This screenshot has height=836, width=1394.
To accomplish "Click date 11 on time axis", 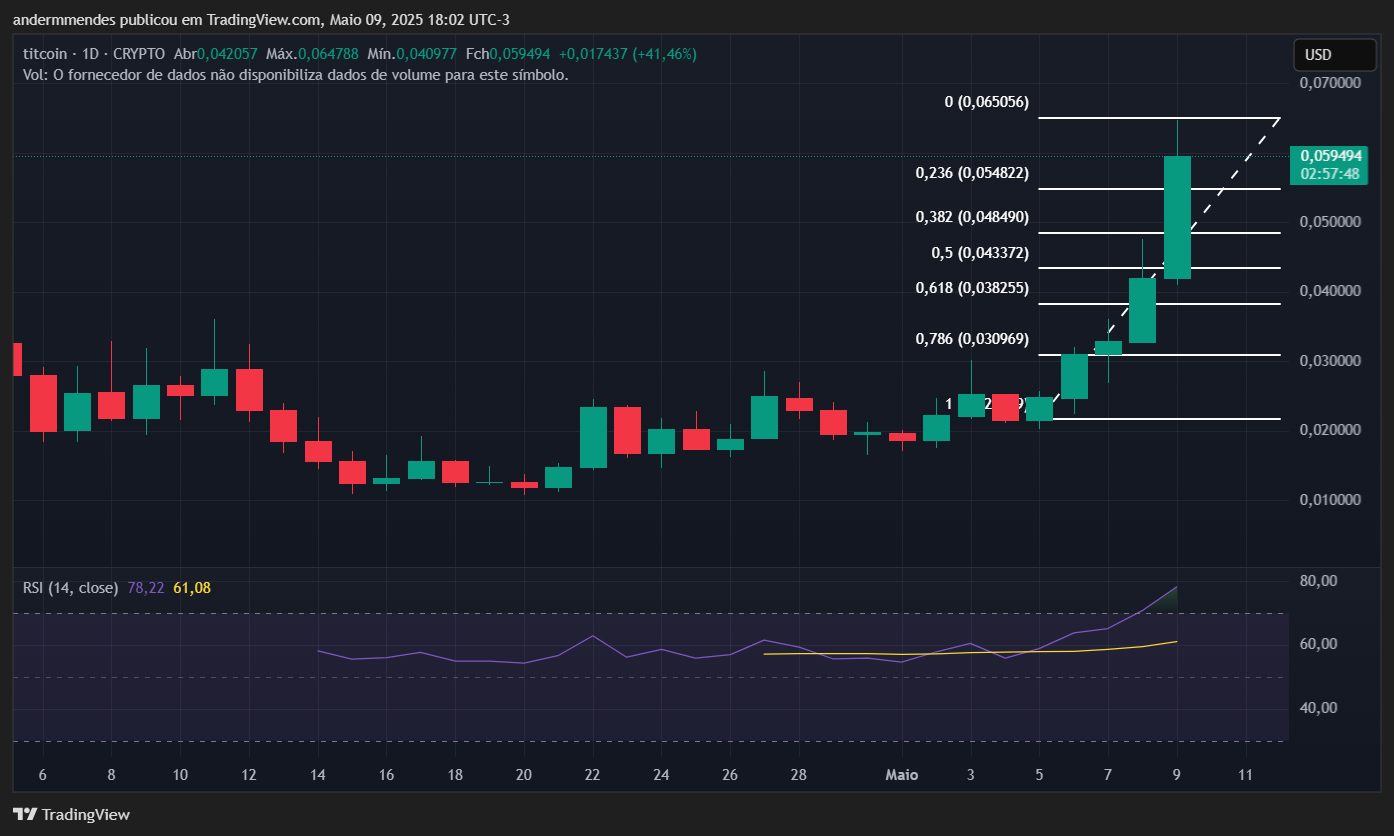I will coord(1245,775).
